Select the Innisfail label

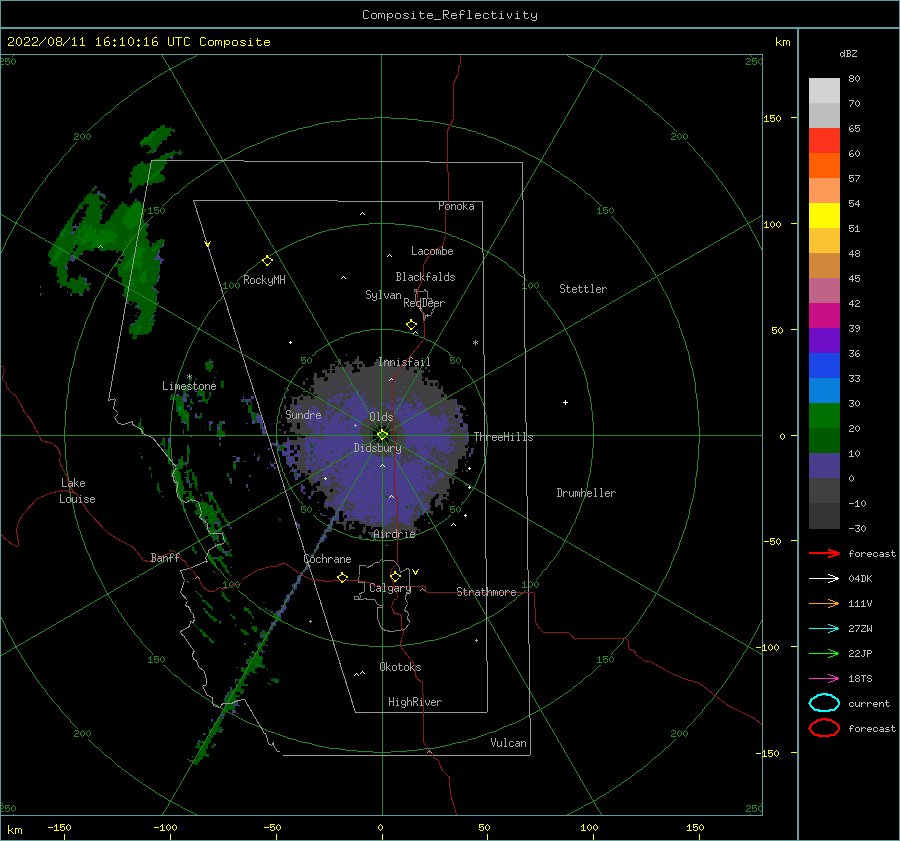[404, 362]
